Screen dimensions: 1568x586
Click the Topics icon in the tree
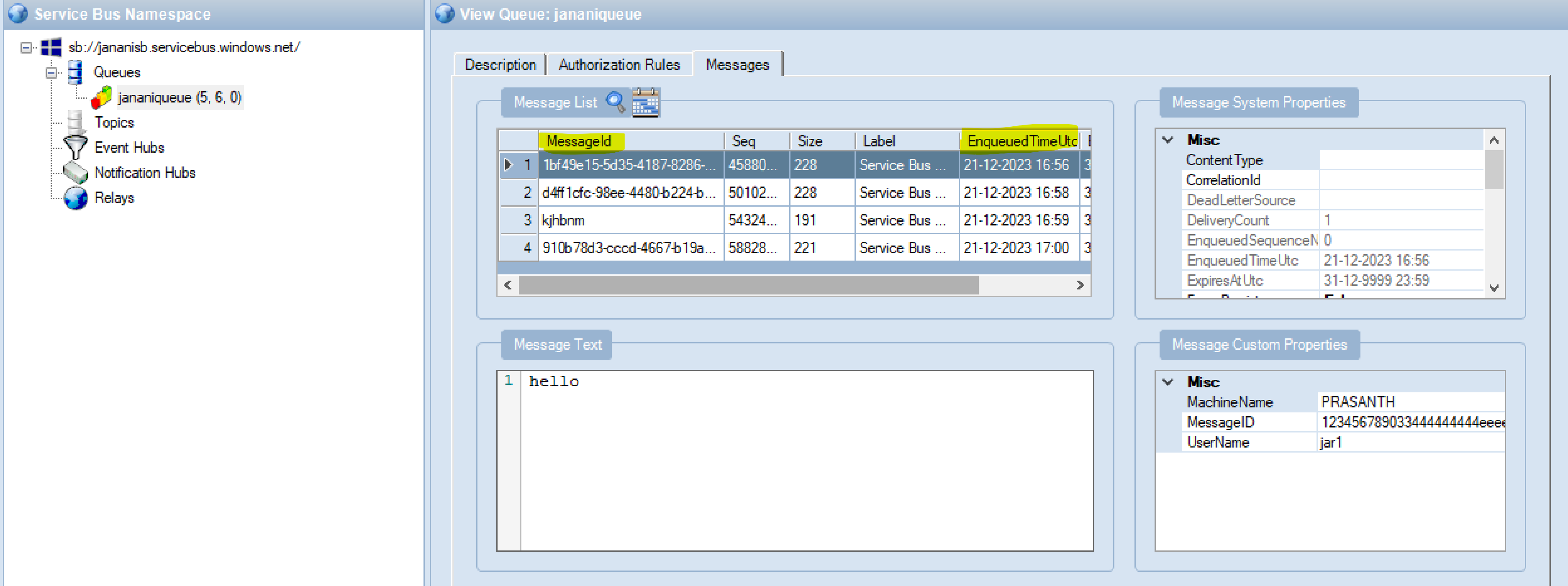coord(75,122)
